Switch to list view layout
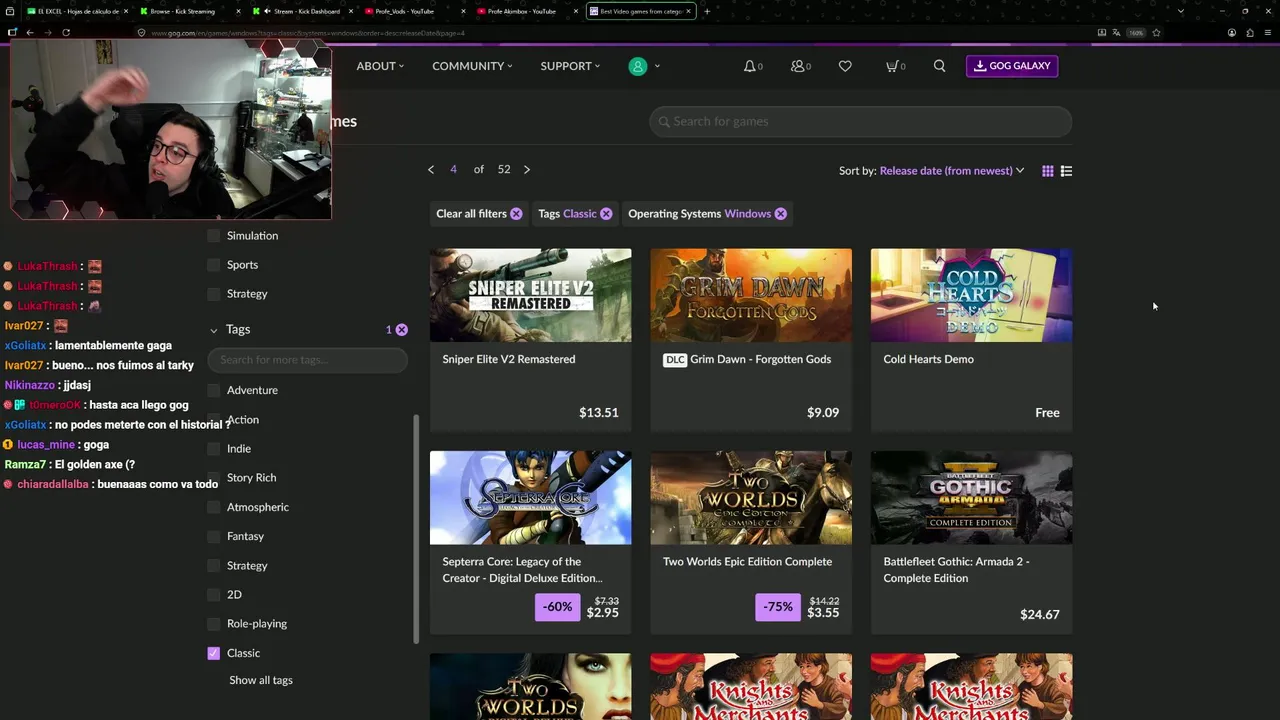Image resolution: width=1280 pixels, height=720 pixels. coord(1066,171)
